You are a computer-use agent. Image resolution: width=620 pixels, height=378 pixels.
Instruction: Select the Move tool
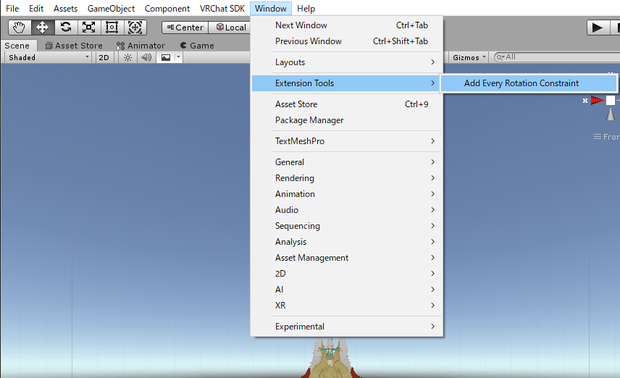click(42, 27)
